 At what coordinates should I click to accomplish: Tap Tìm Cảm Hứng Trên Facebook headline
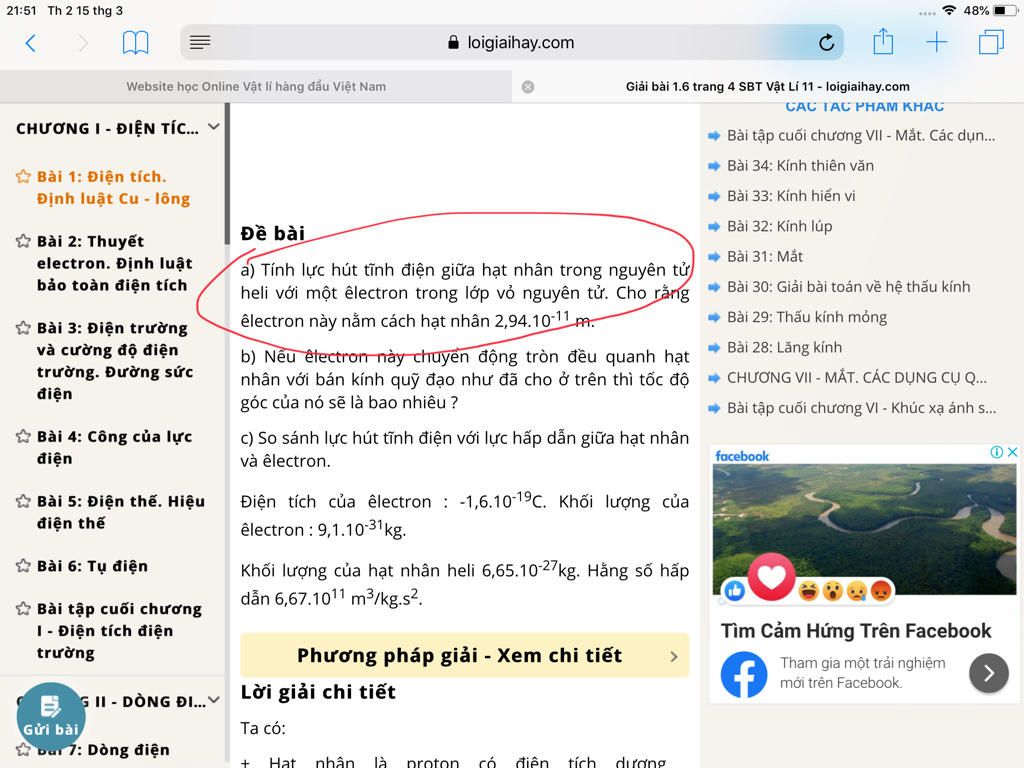tap(856, 630)
